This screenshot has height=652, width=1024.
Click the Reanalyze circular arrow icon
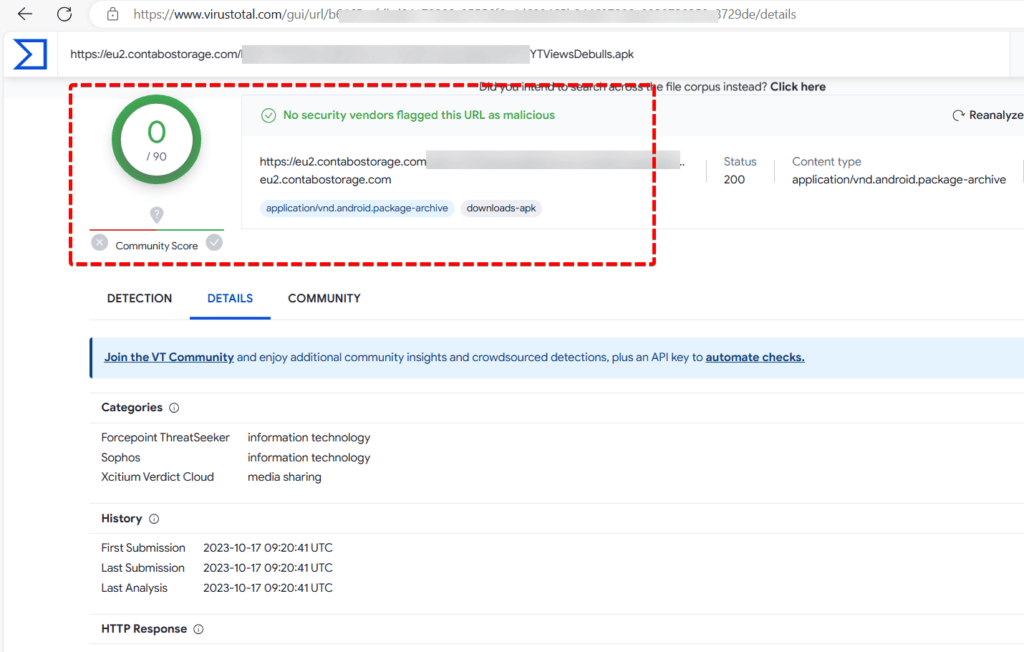tap(958, 115)
